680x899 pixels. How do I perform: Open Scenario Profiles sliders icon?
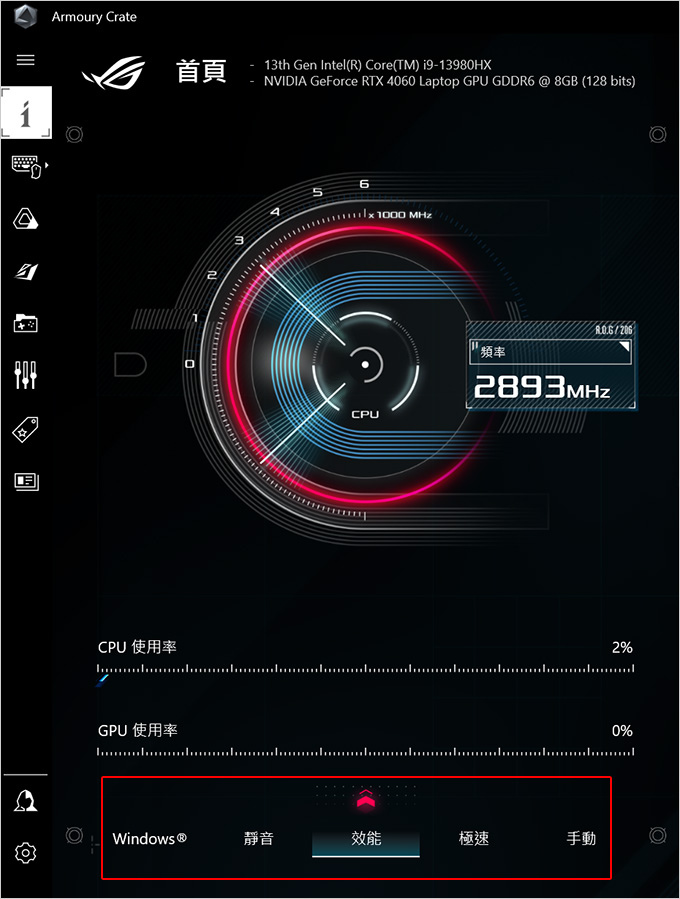pos(25,375)
